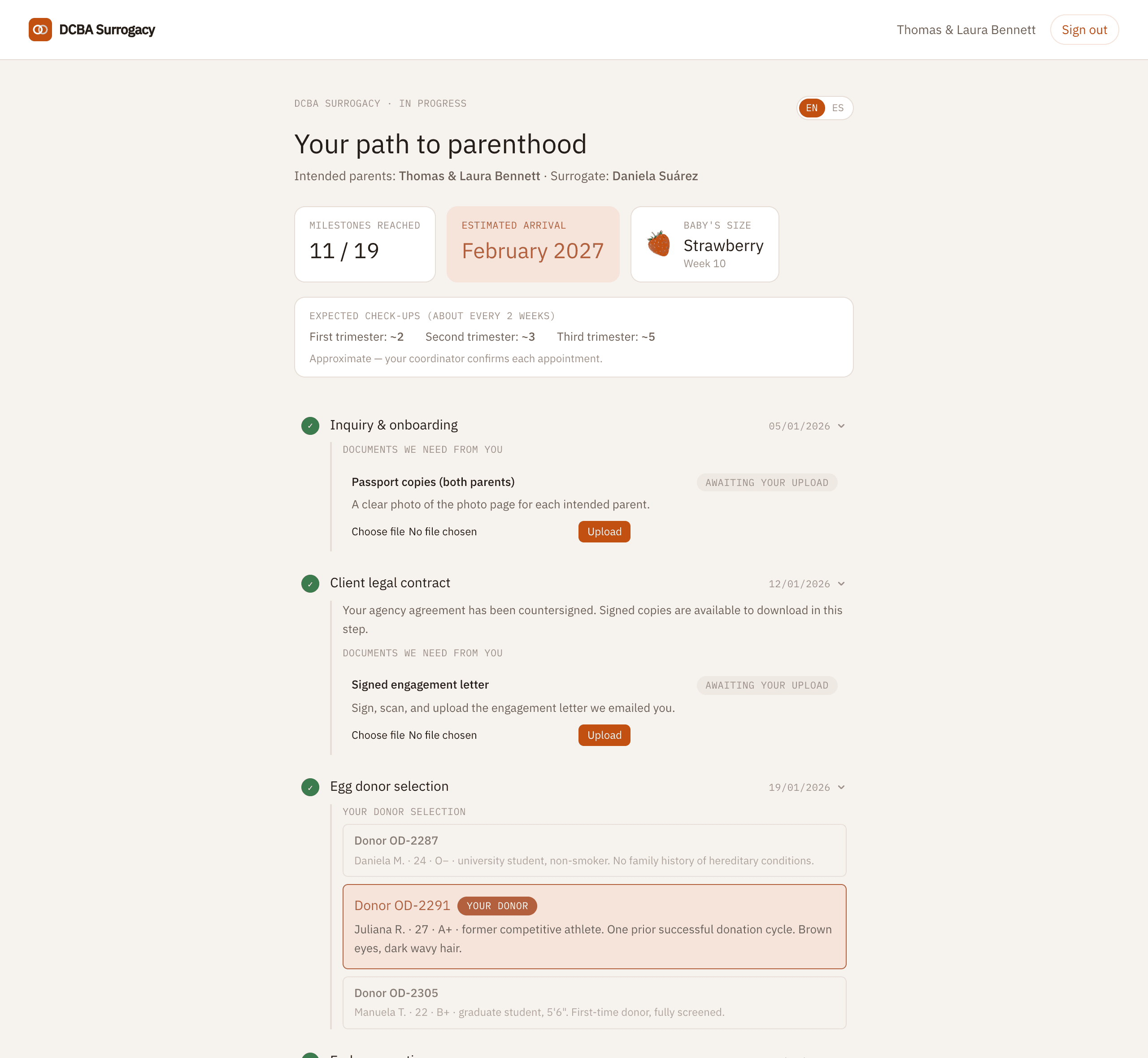Screen dimensions: 1148x1058
Task: Click green checkmark beside Inquiry & onboarding
Action: click(310, 426)
